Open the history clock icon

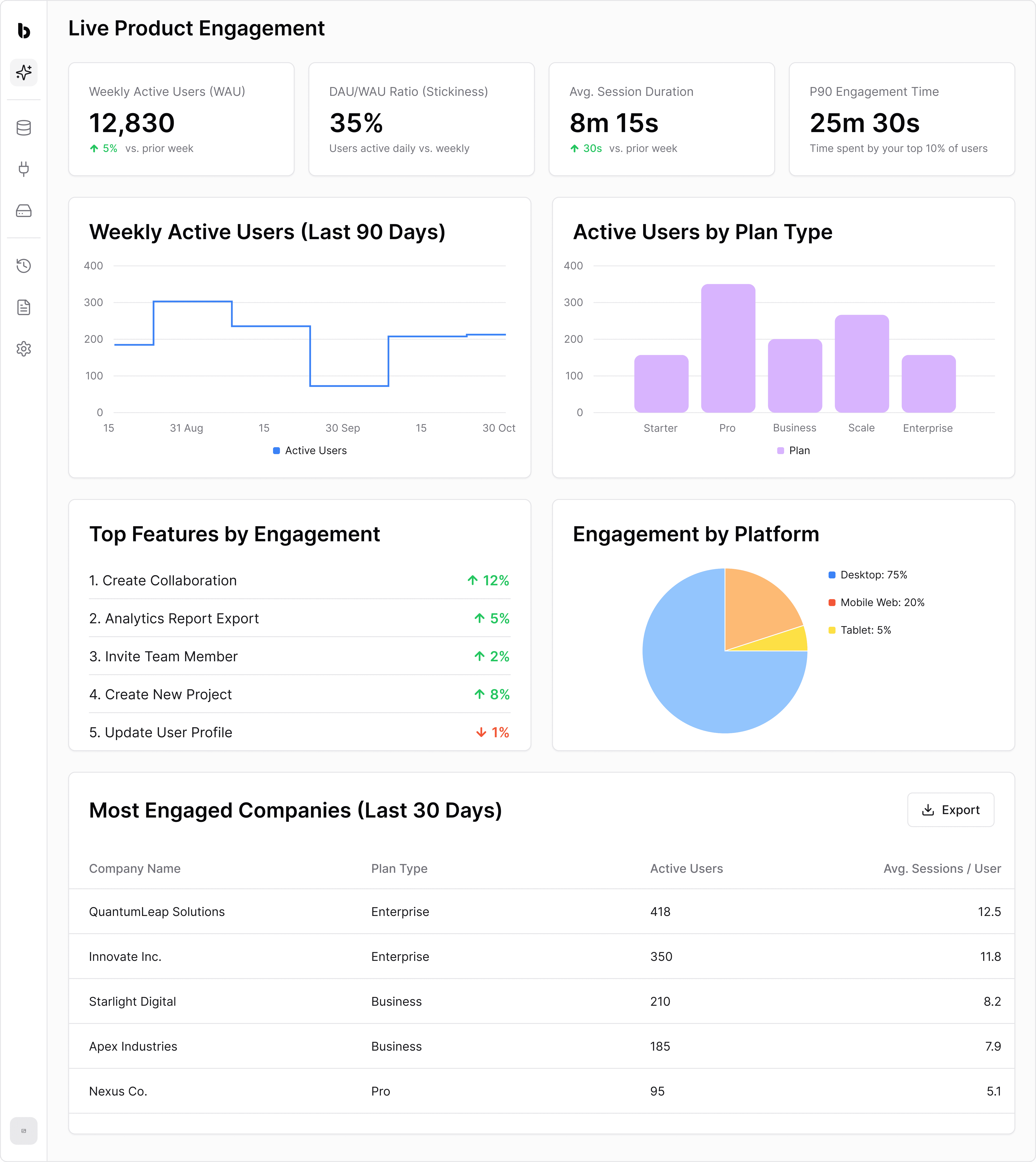23,265
